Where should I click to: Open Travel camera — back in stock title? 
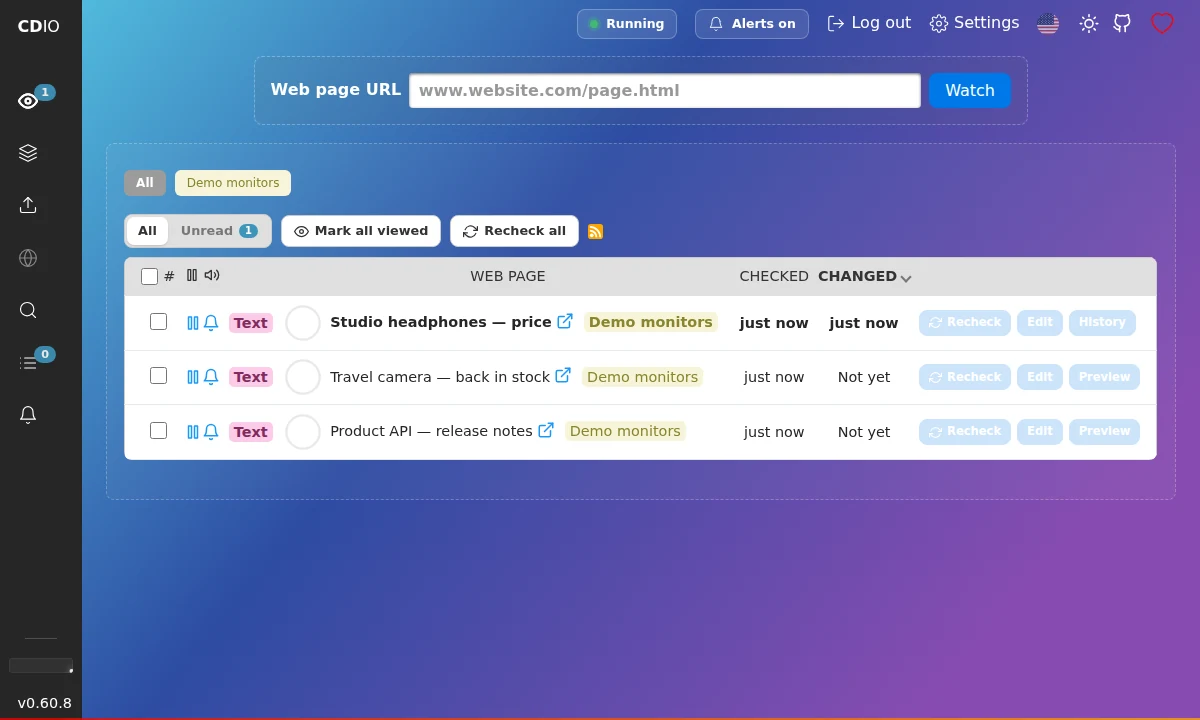(440, 377)
